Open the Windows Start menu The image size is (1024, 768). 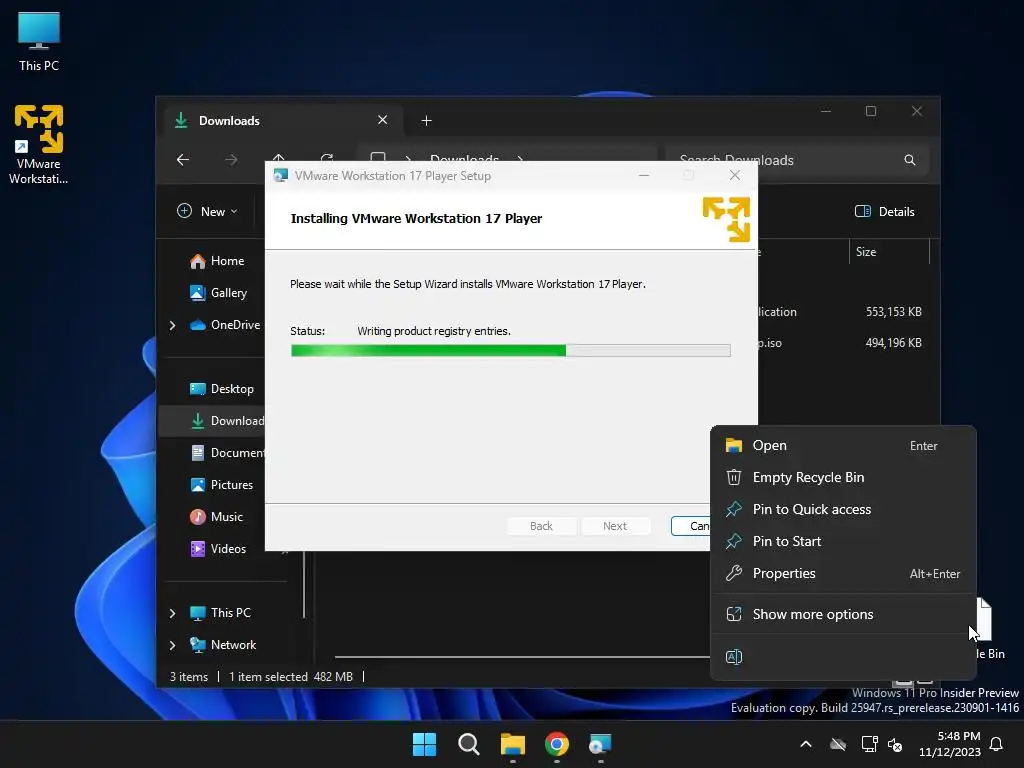tap(424, 744)
